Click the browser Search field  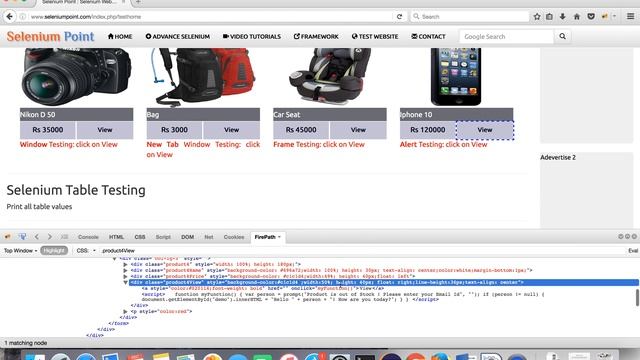click(x=469, y=17)
